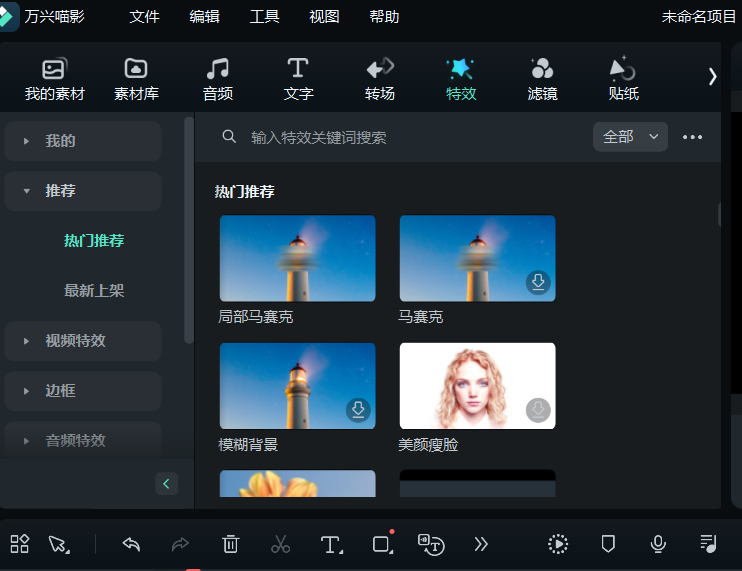Open the audio track list icon
Screen dimensions: 742x571
tap(708, 544)
